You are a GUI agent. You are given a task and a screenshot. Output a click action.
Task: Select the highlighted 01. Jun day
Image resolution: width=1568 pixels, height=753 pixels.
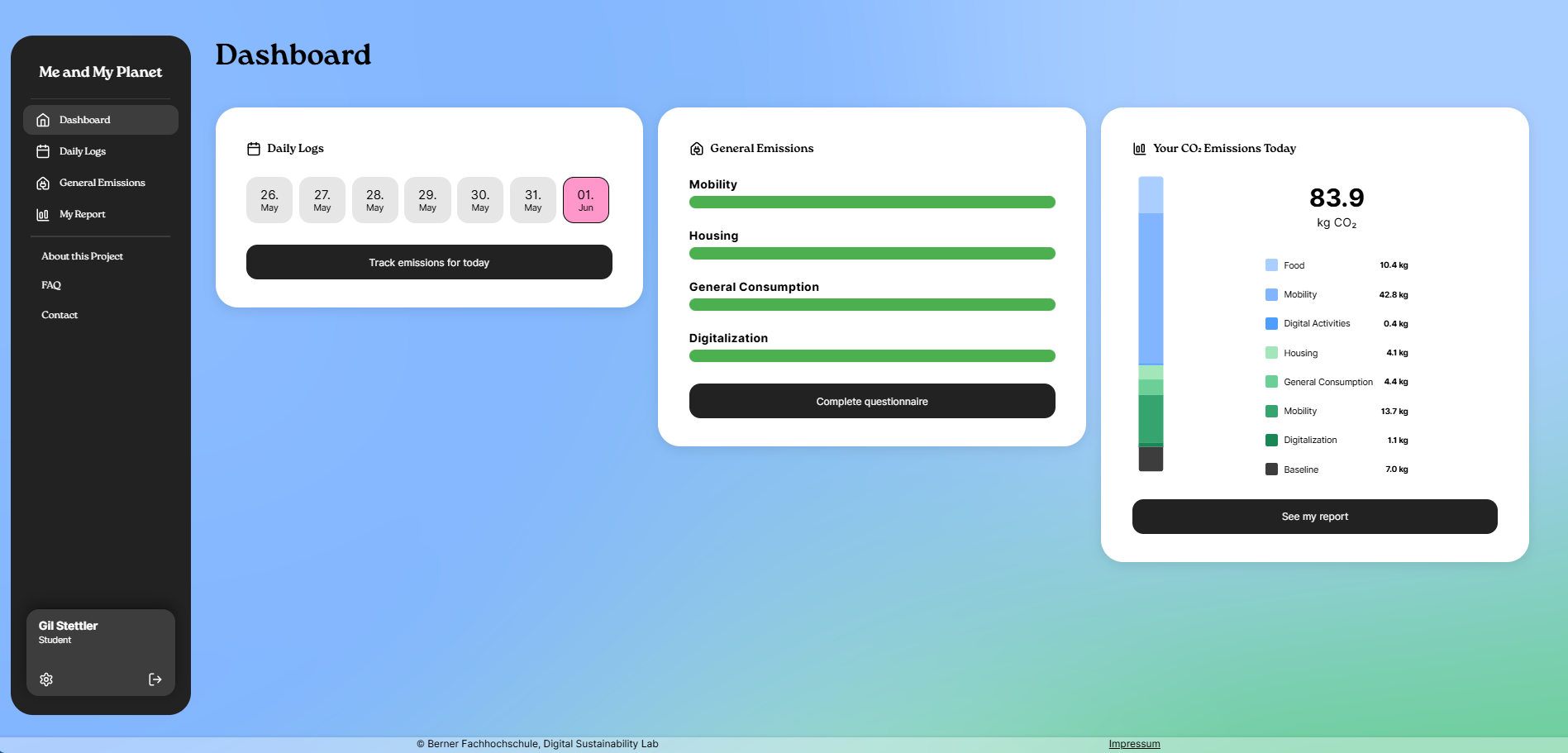pos(586,200)
